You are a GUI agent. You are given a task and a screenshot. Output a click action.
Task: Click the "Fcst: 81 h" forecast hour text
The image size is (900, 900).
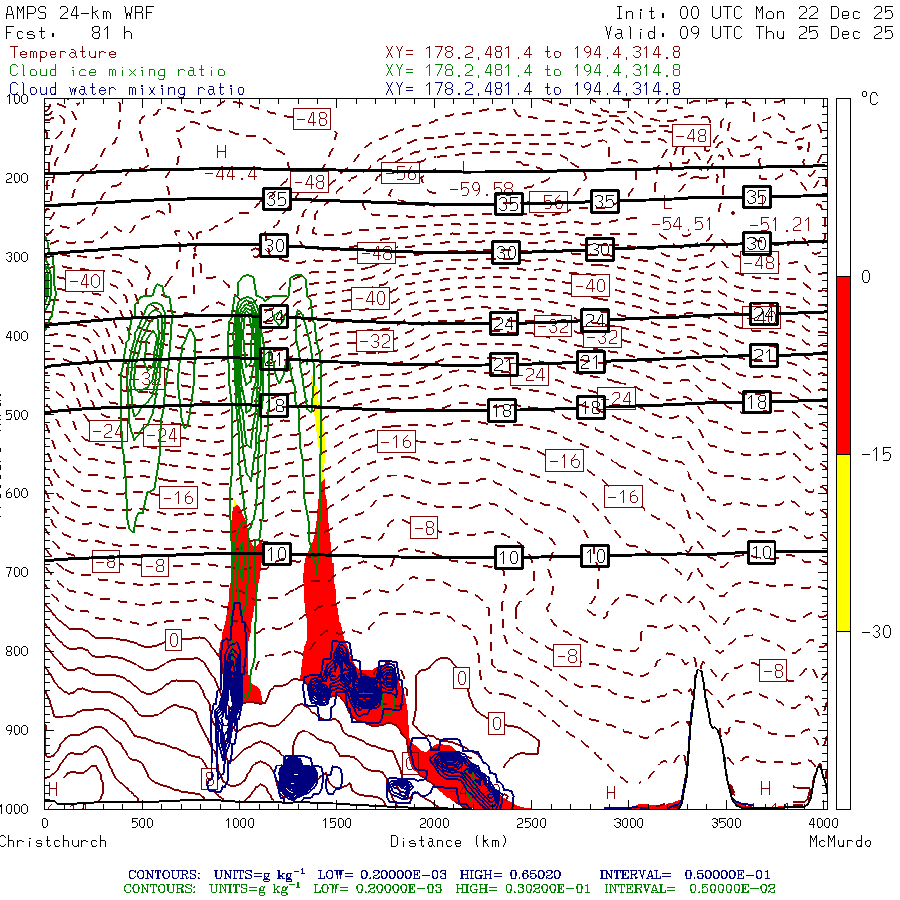[69, 33]
